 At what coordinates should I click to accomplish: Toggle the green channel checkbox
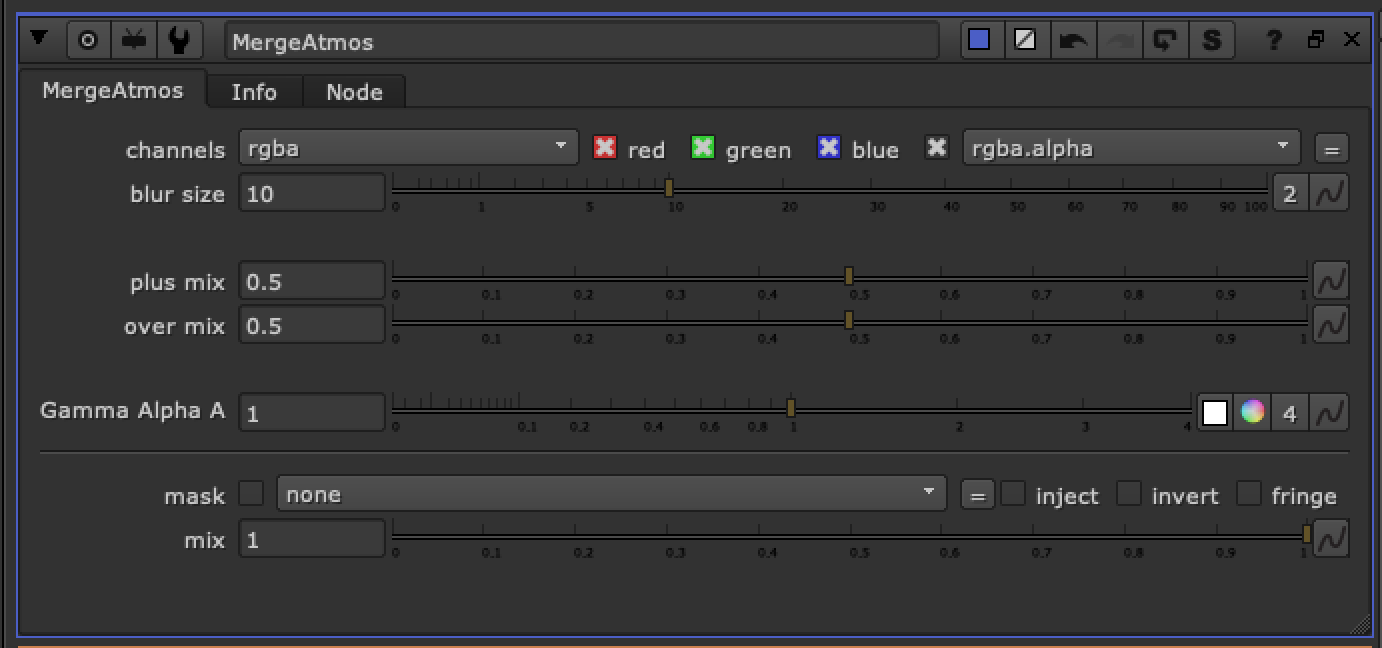704,147
